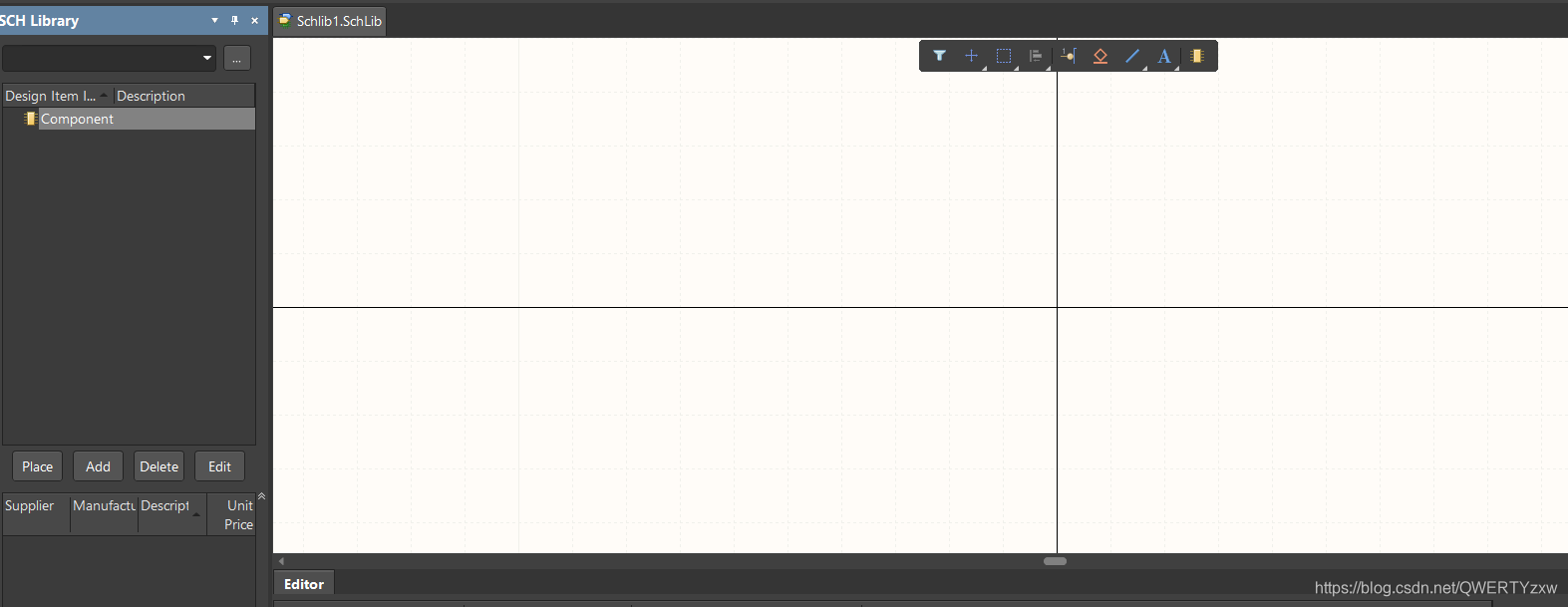Click the Description column header

pos(184,96)
